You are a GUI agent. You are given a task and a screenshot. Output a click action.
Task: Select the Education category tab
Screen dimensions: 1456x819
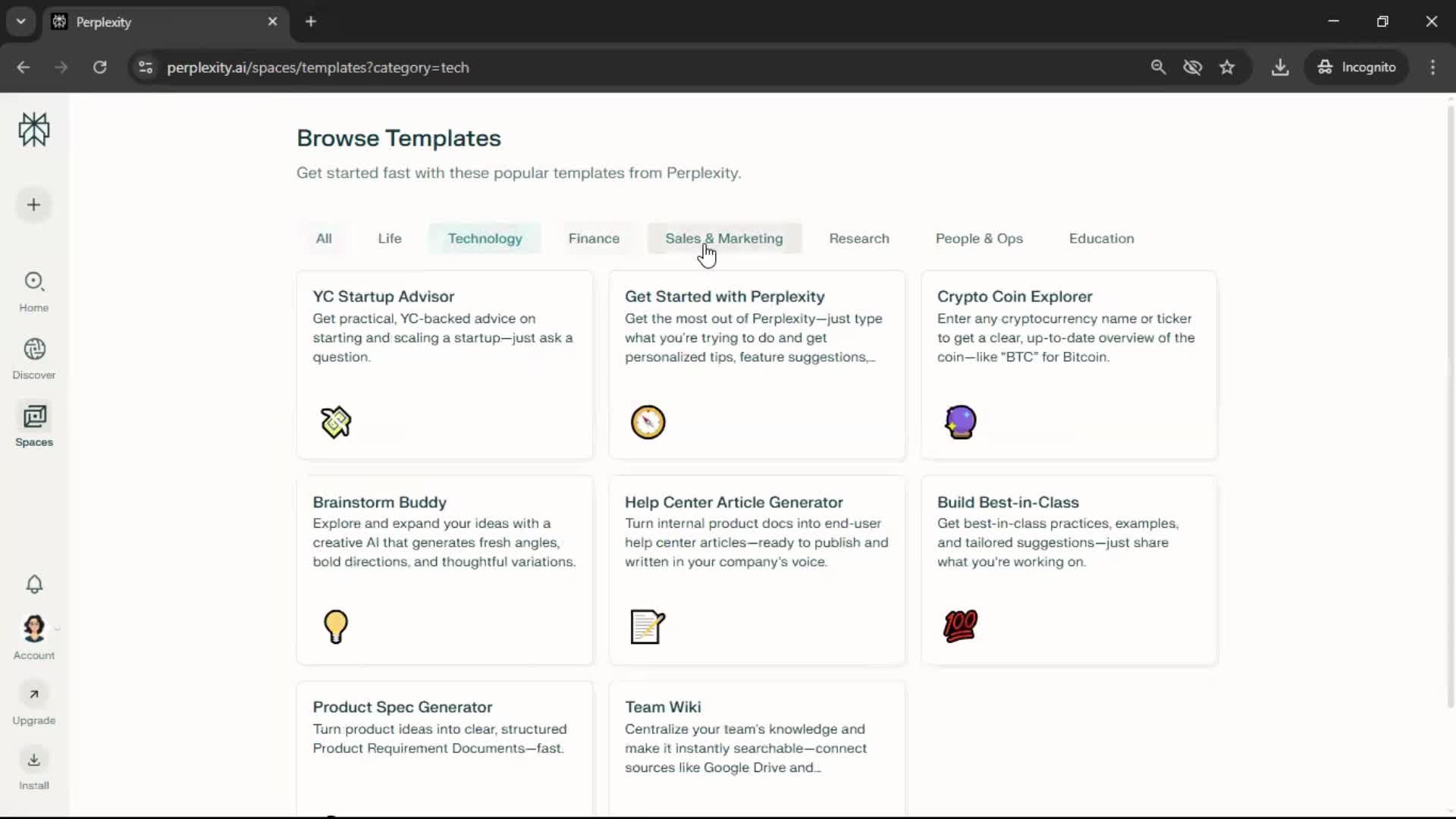coord(1101,238)
